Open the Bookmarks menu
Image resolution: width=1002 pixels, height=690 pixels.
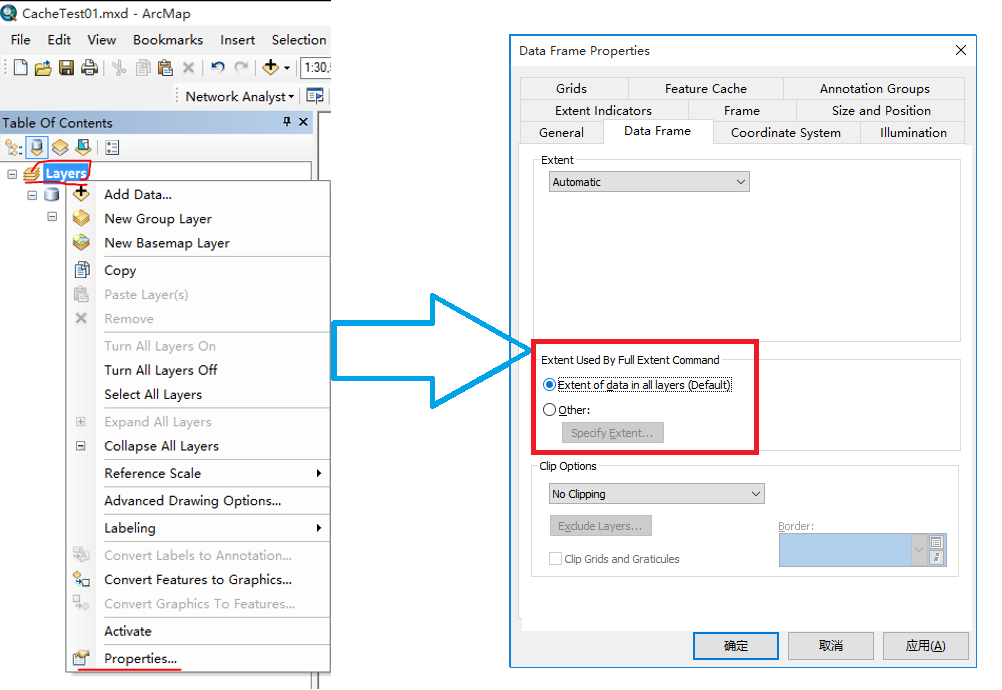pyautogui.click(x=168, y=40)
